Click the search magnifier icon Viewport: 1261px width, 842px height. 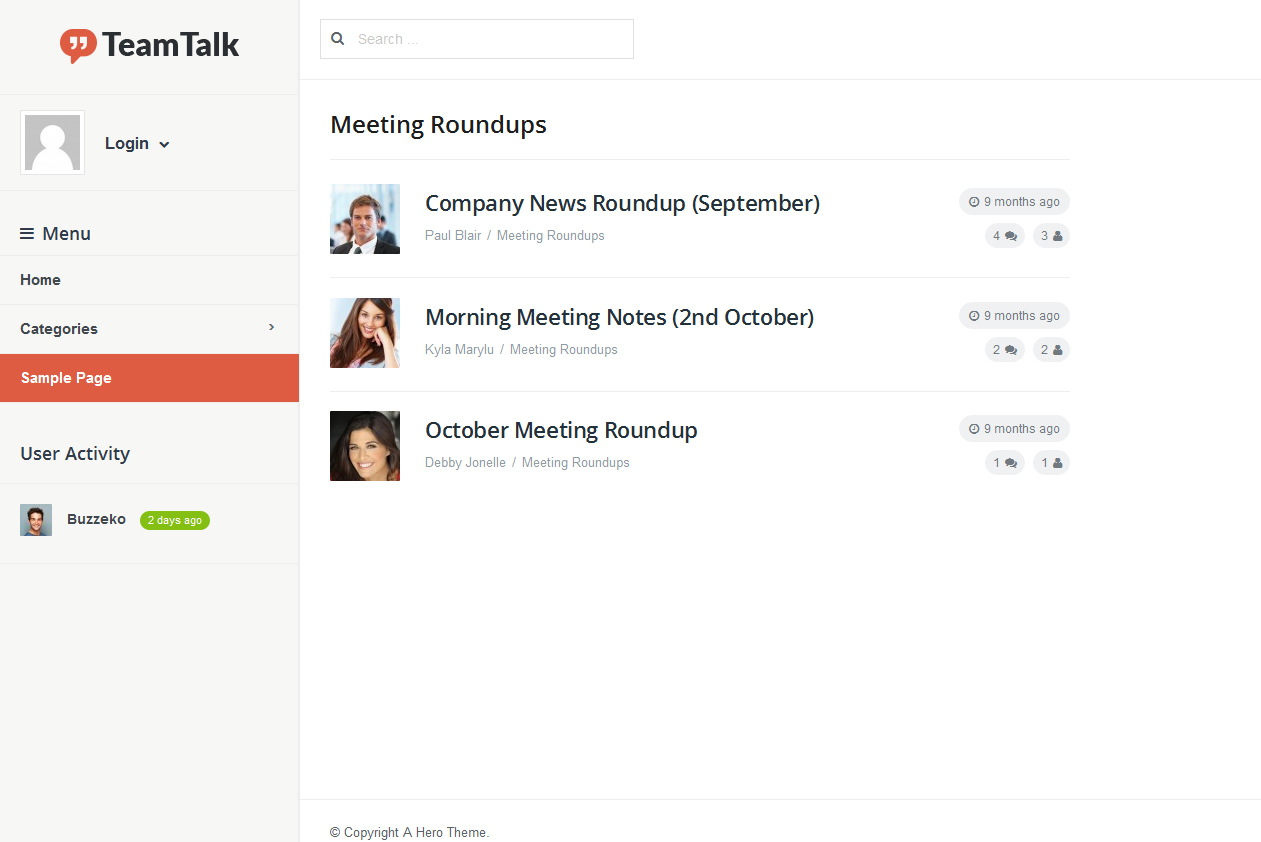click(x=338, y=39)
